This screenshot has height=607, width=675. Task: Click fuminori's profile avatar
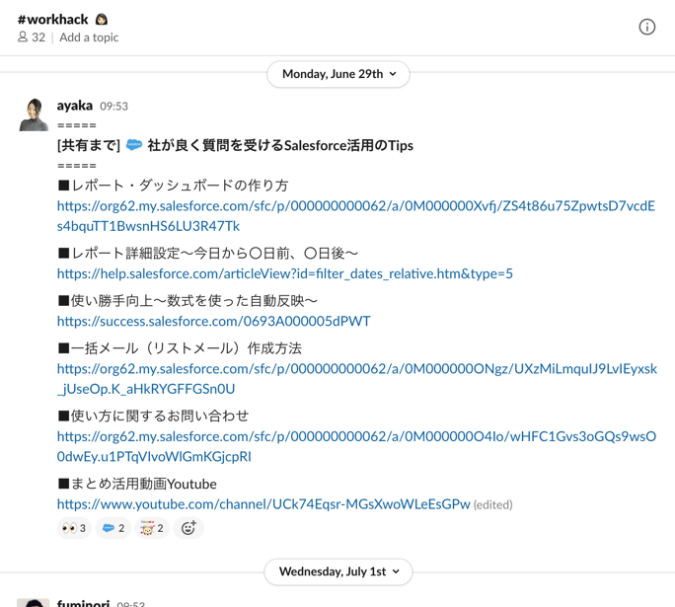pyautogui.click(x=33, y=603)
